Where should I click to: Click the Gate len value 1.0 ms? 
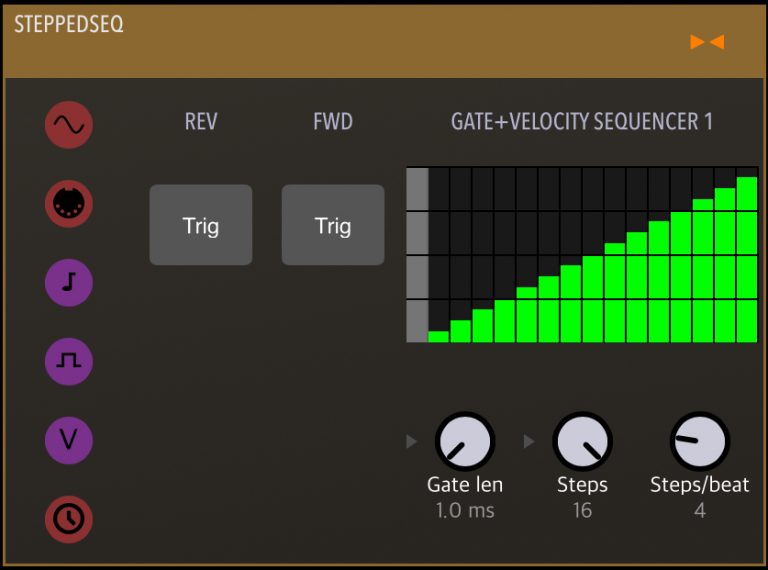465,511
